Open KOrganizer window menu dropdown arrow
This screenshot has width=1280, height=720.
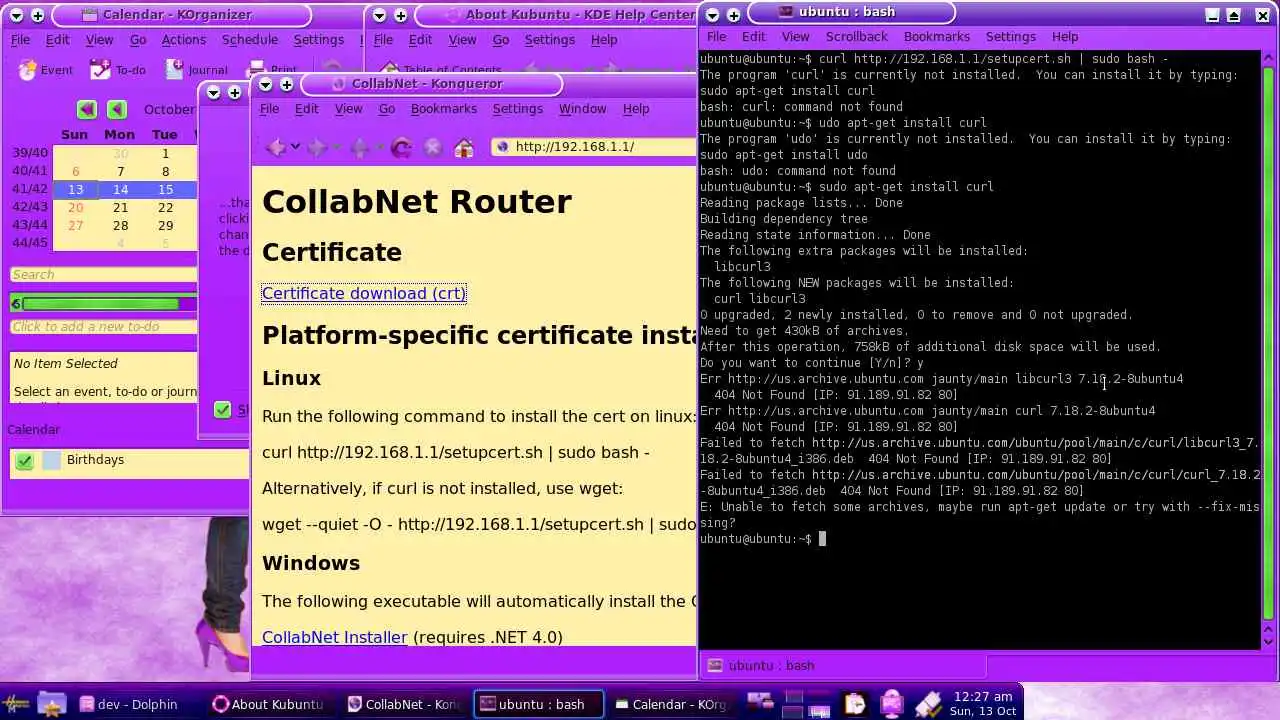tap(14, 15)
